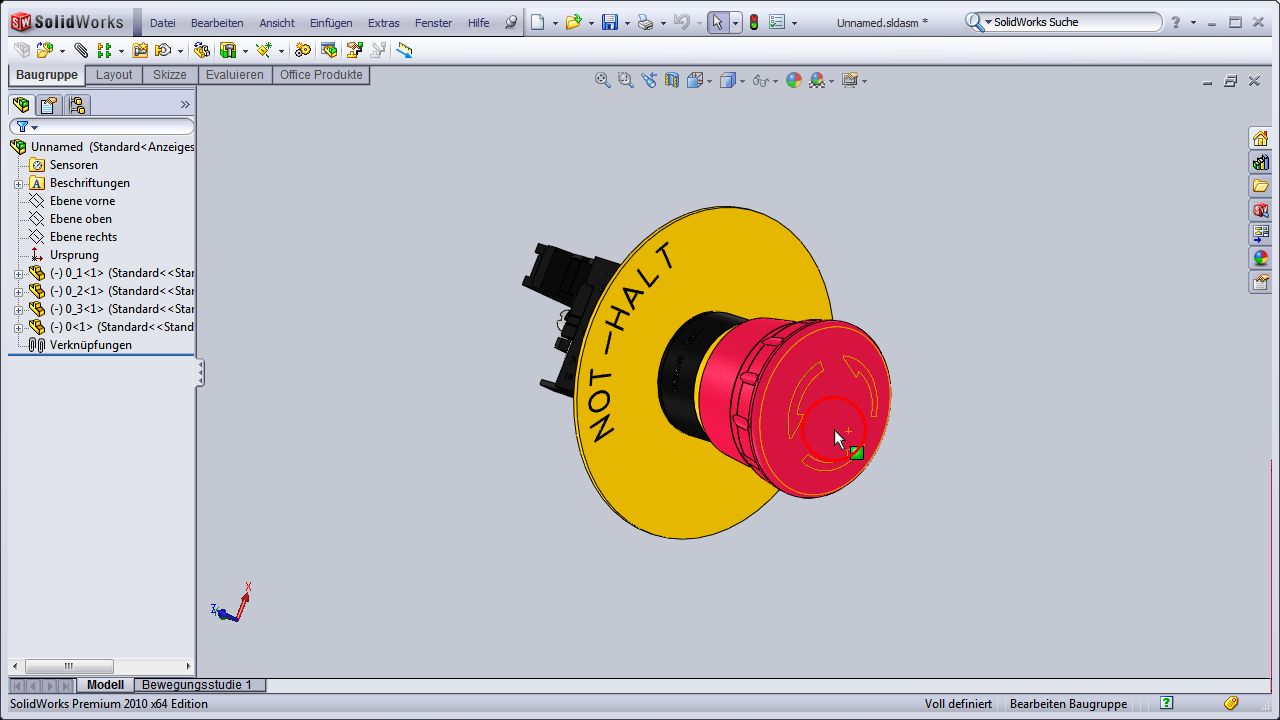Expand the manager pane tabs chevron
The image size is (1280, 720).
(185, 104)
